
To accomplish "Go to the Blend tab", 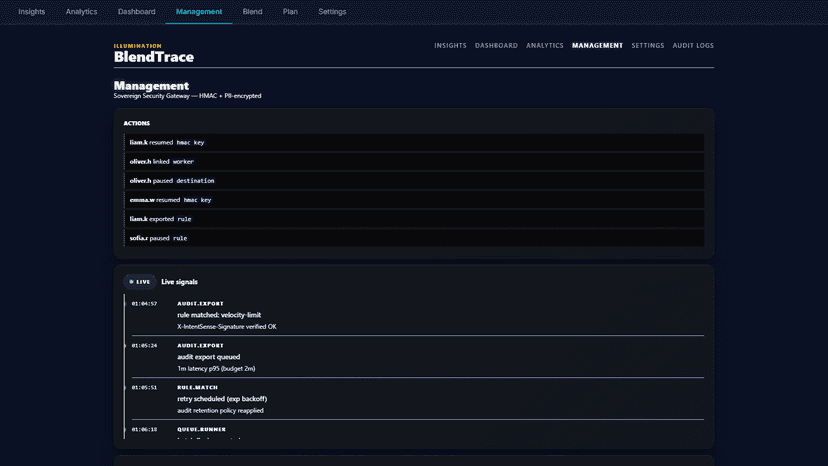I will (252, 12).
